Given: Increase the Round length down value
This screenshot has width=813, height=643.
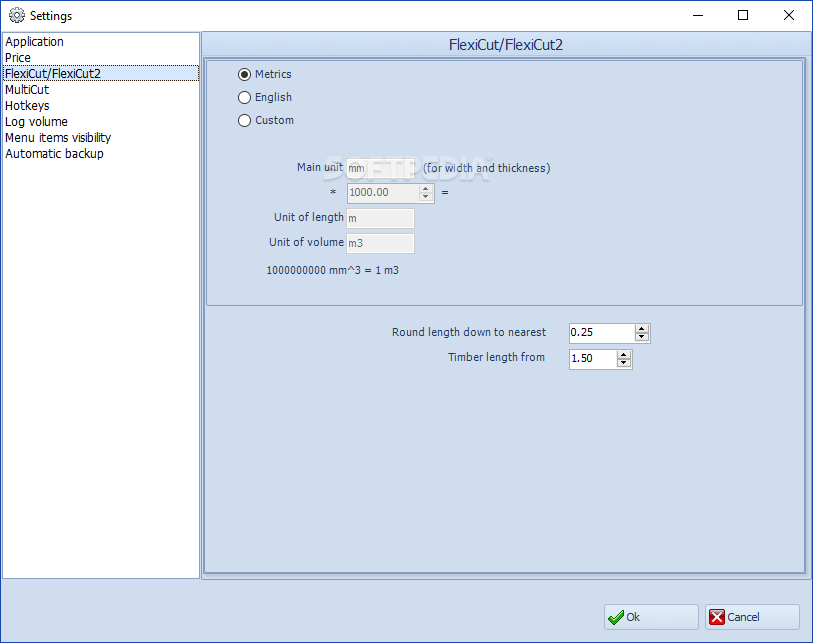Looking at the screenshot, I should 642,329.
